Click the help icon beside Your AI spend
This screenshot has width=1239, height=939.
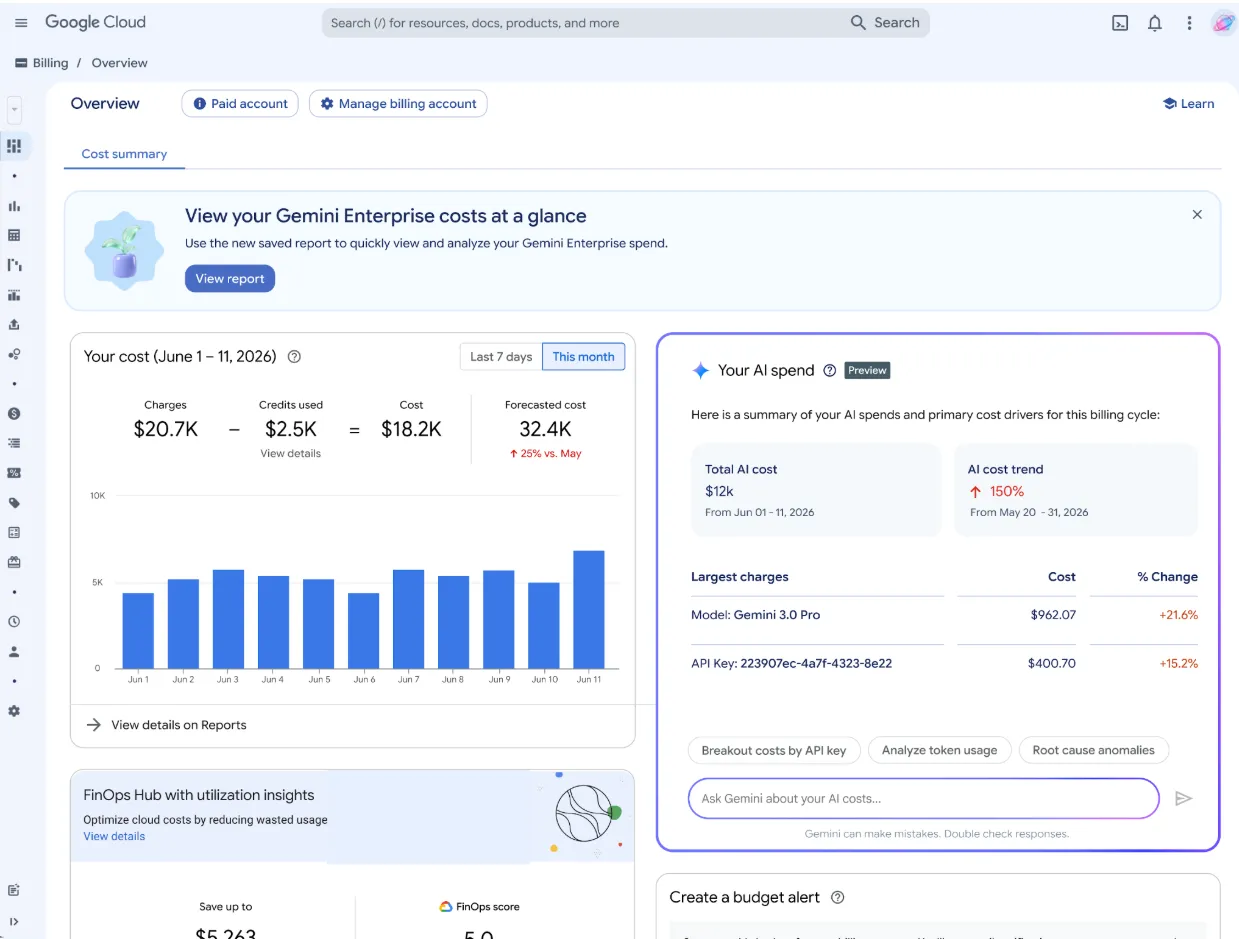click(x=829, y=370)
